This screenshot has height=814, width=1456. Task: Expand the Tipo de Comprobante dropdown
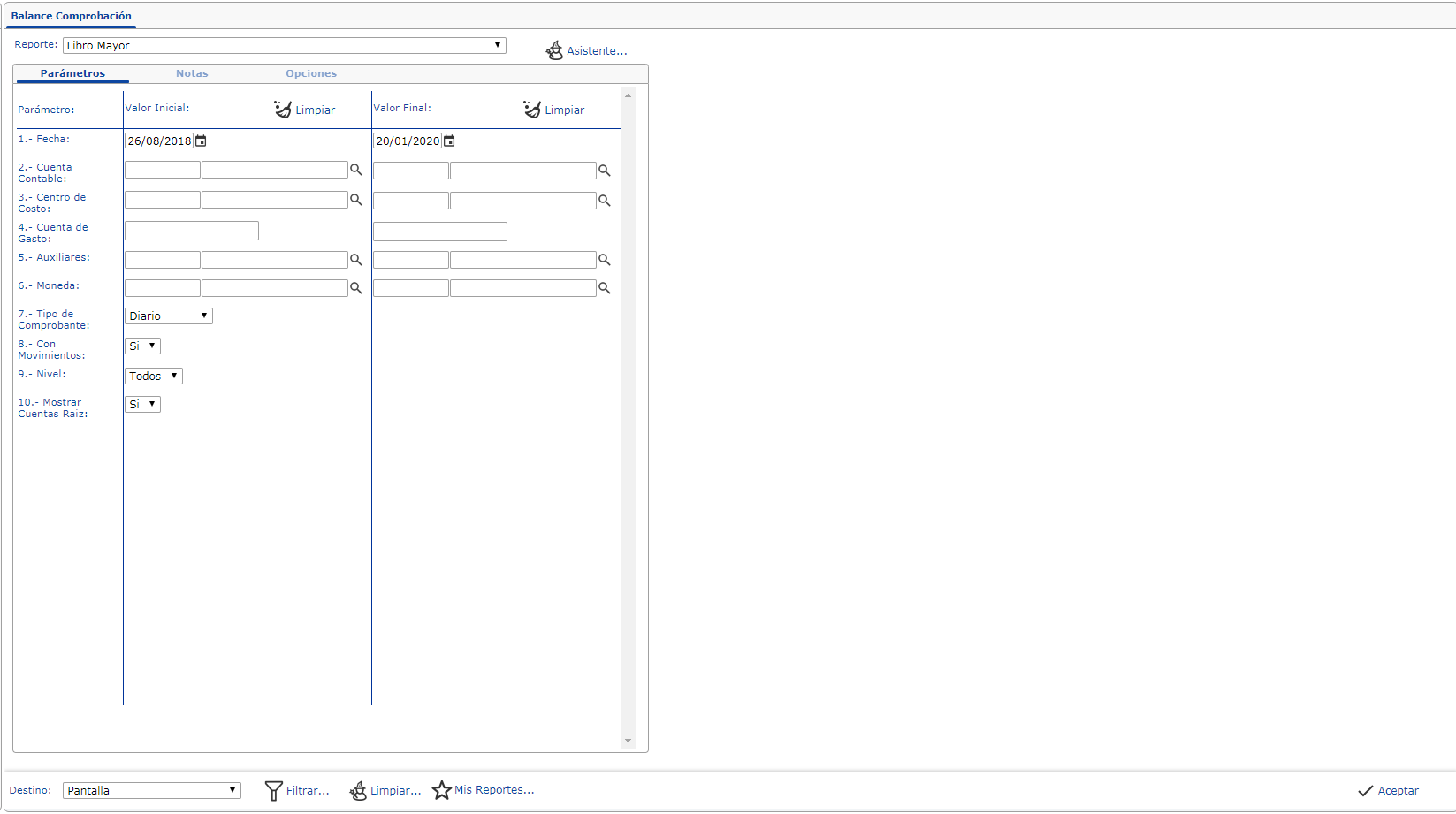pos(169,316)
